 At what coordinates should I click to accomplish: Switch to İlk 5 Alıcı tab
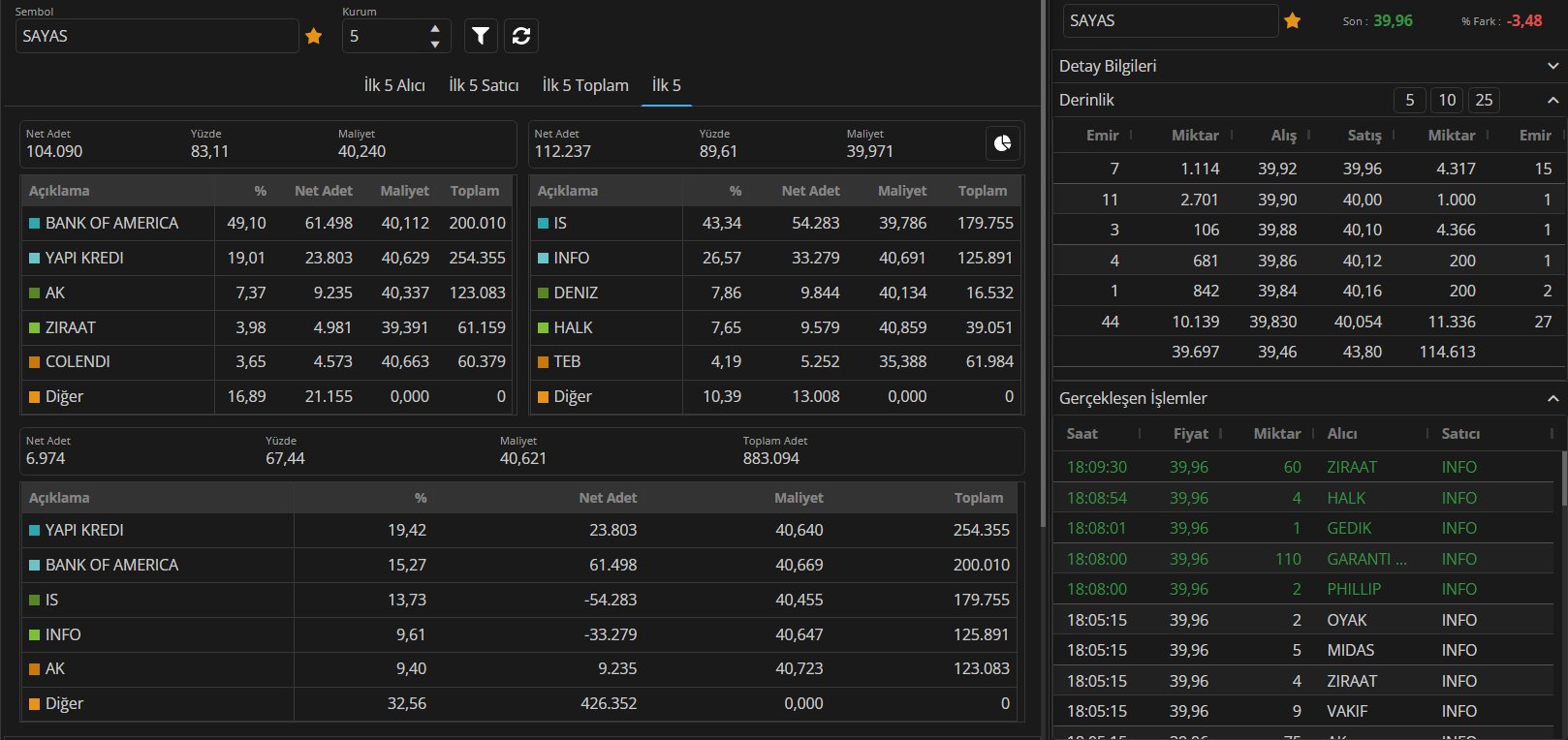394,85
